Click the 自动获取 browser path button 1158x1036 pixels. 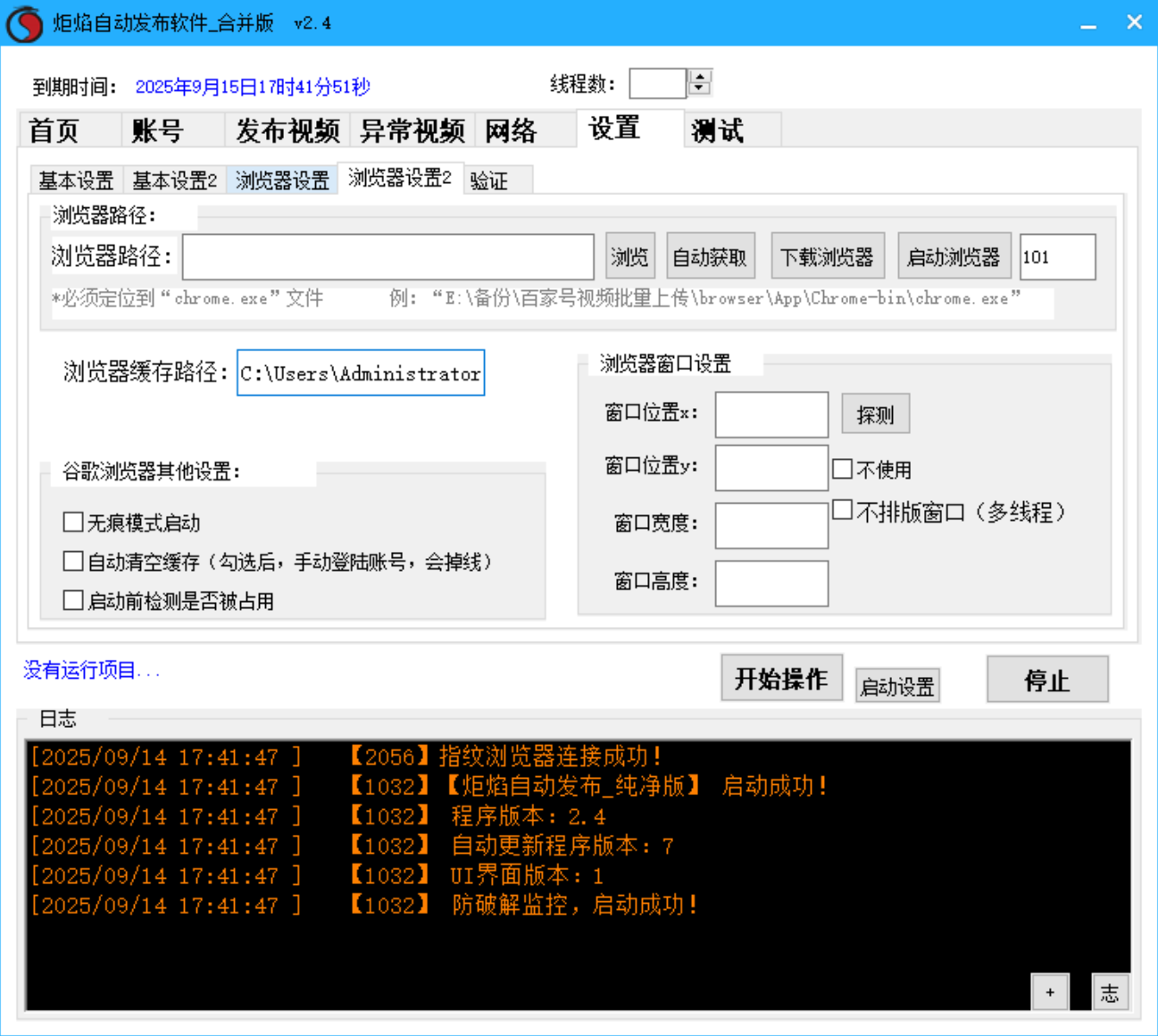tap(710, 257)
